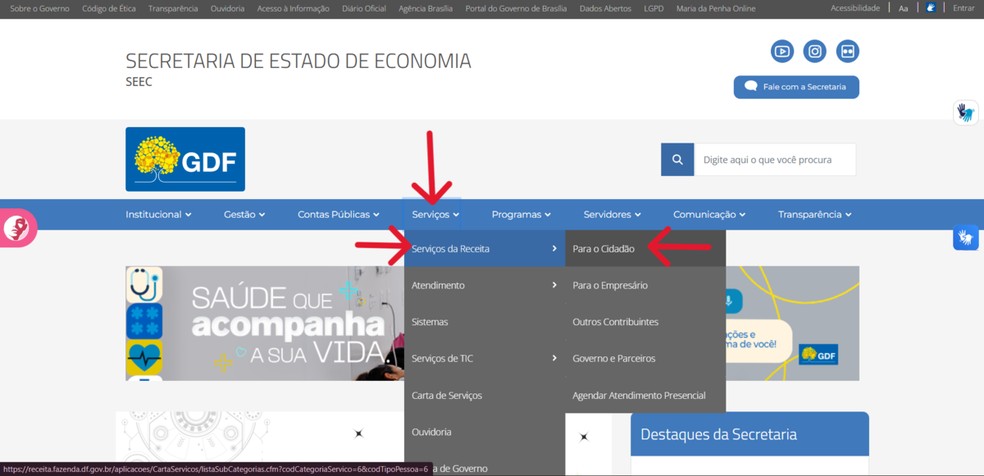The image size is (984, 476).
Task: Choose Outros Contribuintes option
Action: tap(645, 322)
